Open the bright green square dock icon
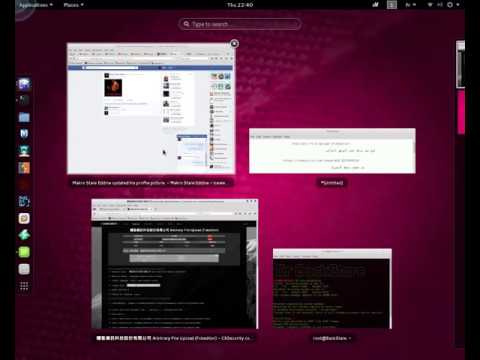This screenshot has width=480, height=360. click(24, 252)
